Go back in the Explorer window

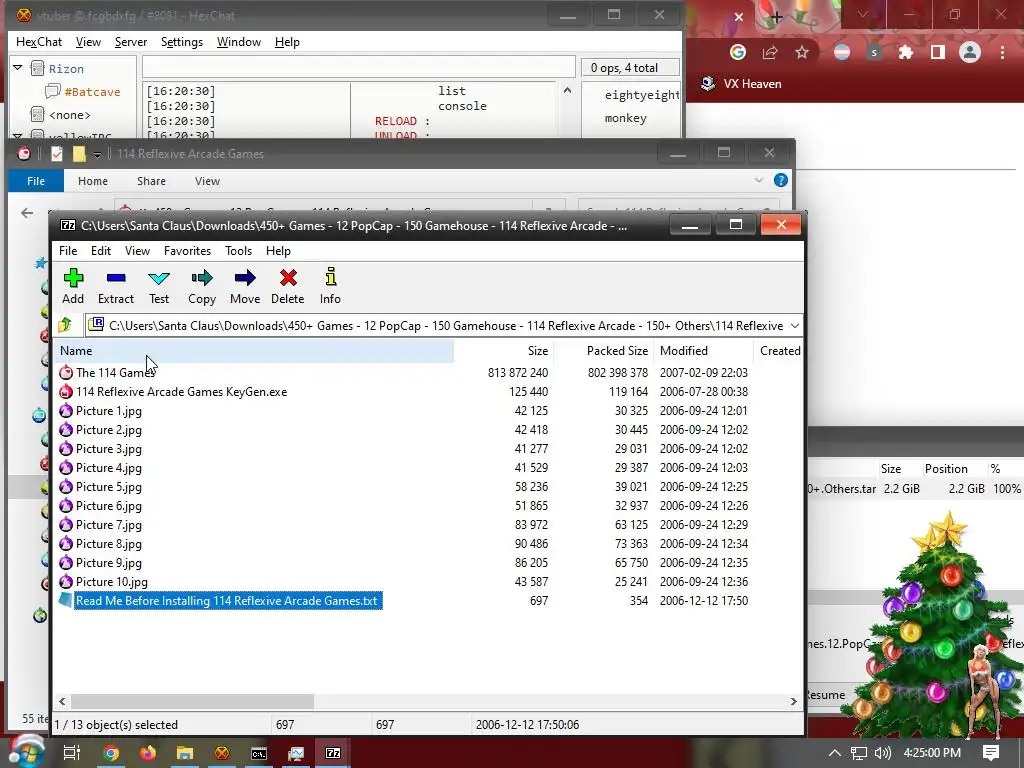[27, 213]
